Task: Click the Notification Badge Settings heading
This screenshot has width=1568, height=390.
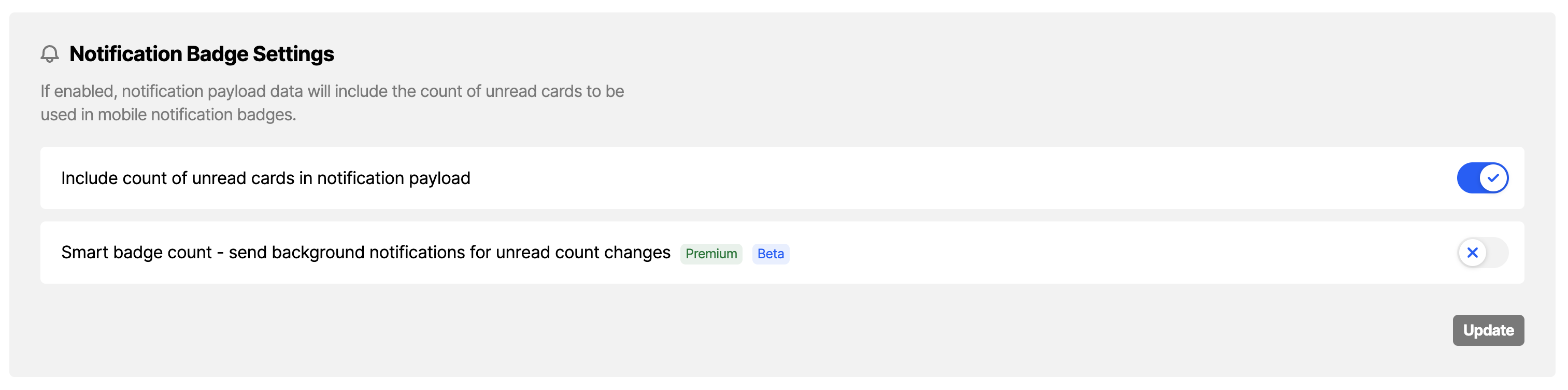Action: pyautogui.click(x=202, y=54)
